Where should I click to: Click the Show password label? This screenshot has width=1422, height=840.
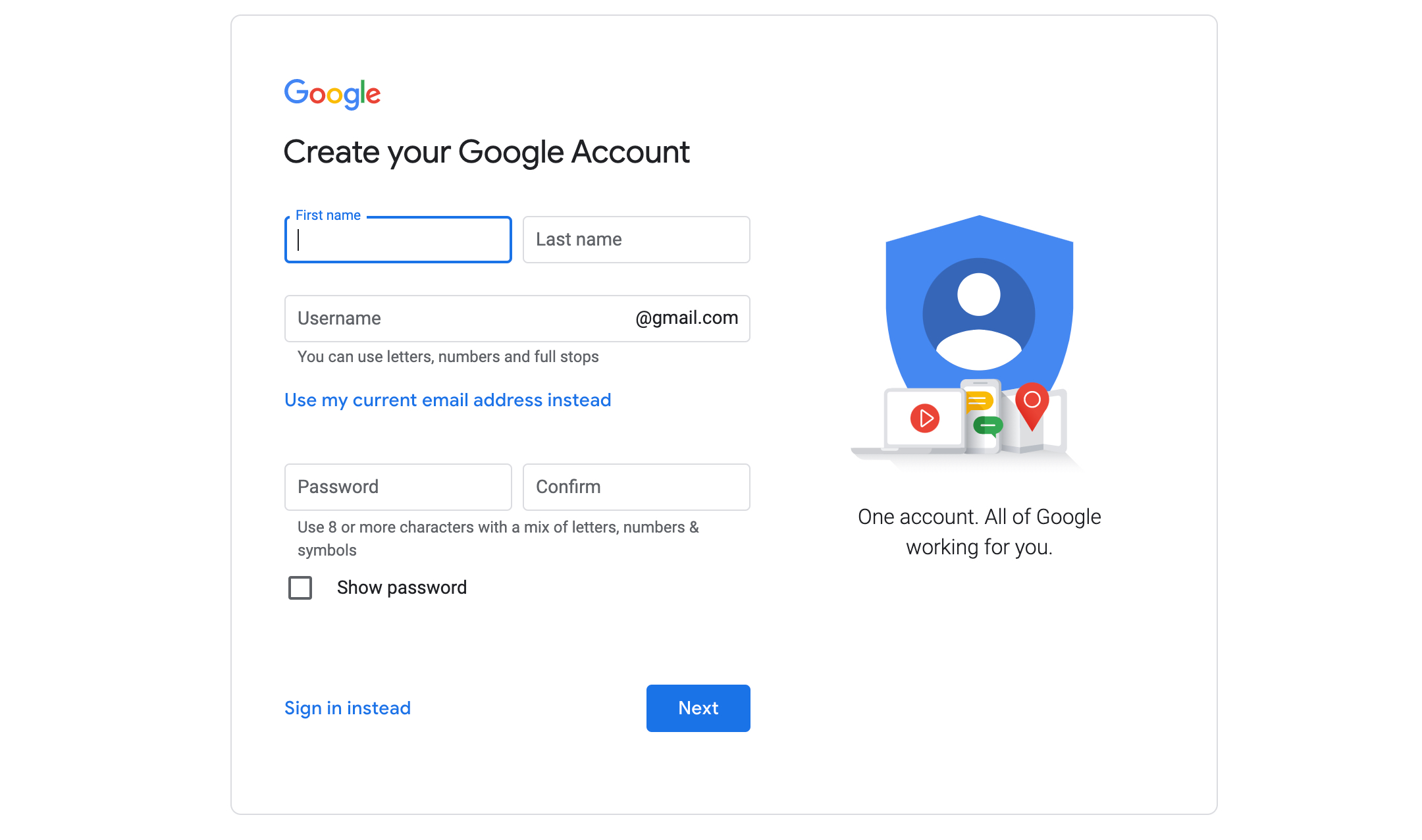[x=402, y=587]
